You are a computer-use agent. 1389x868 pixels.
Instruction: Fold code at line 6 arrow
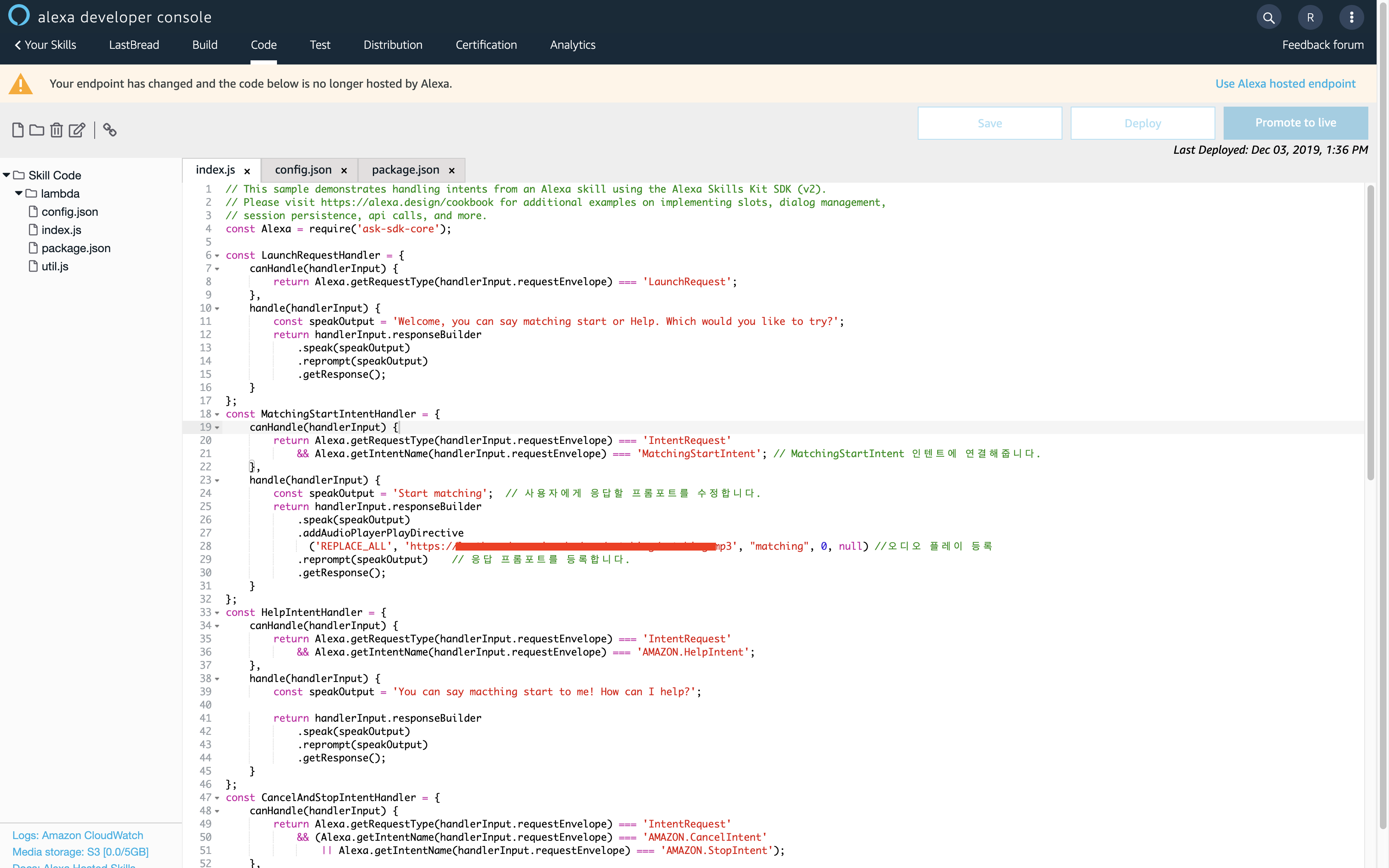coord(217,256)
